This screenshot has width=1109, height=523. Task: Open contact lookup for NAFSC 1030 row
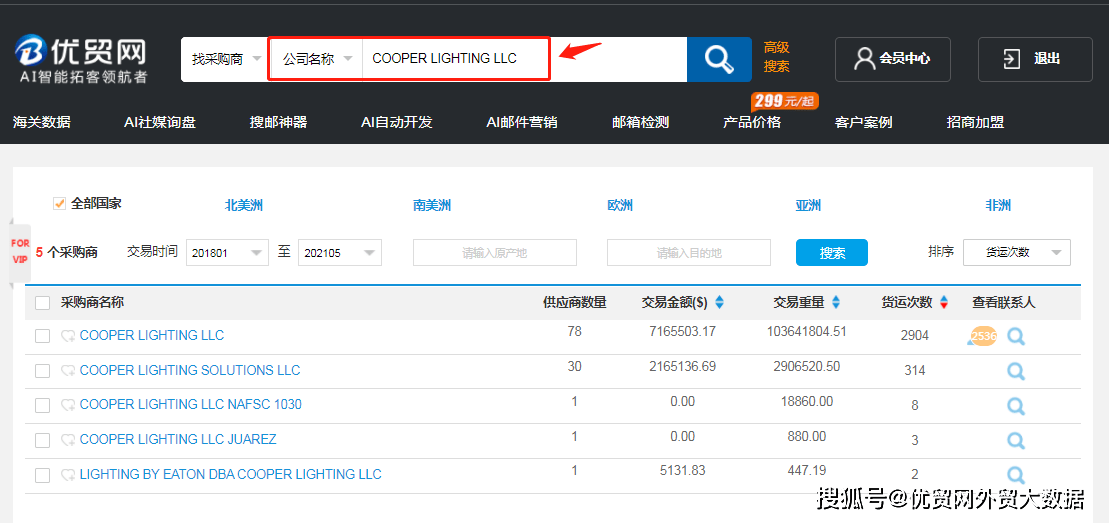(1016, 406)
